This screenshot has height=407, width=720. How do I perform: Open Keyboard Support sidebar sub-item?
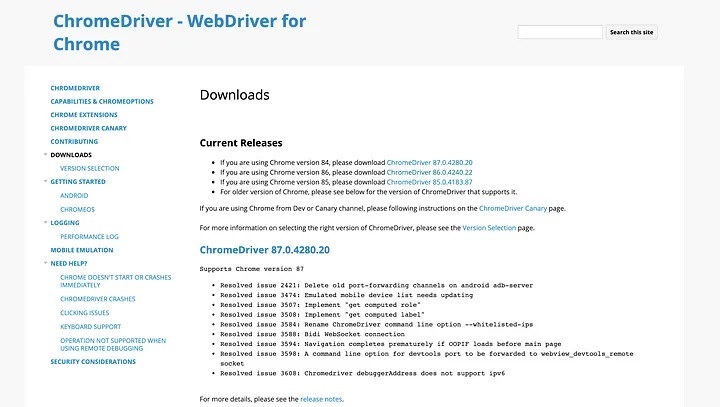90,327
